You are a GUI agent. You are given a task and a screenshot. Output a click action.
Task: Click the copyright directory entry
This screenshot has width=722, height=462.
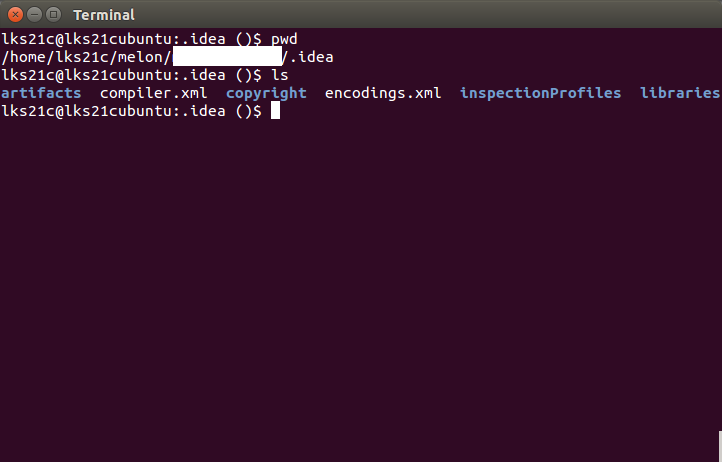[266, 94]
